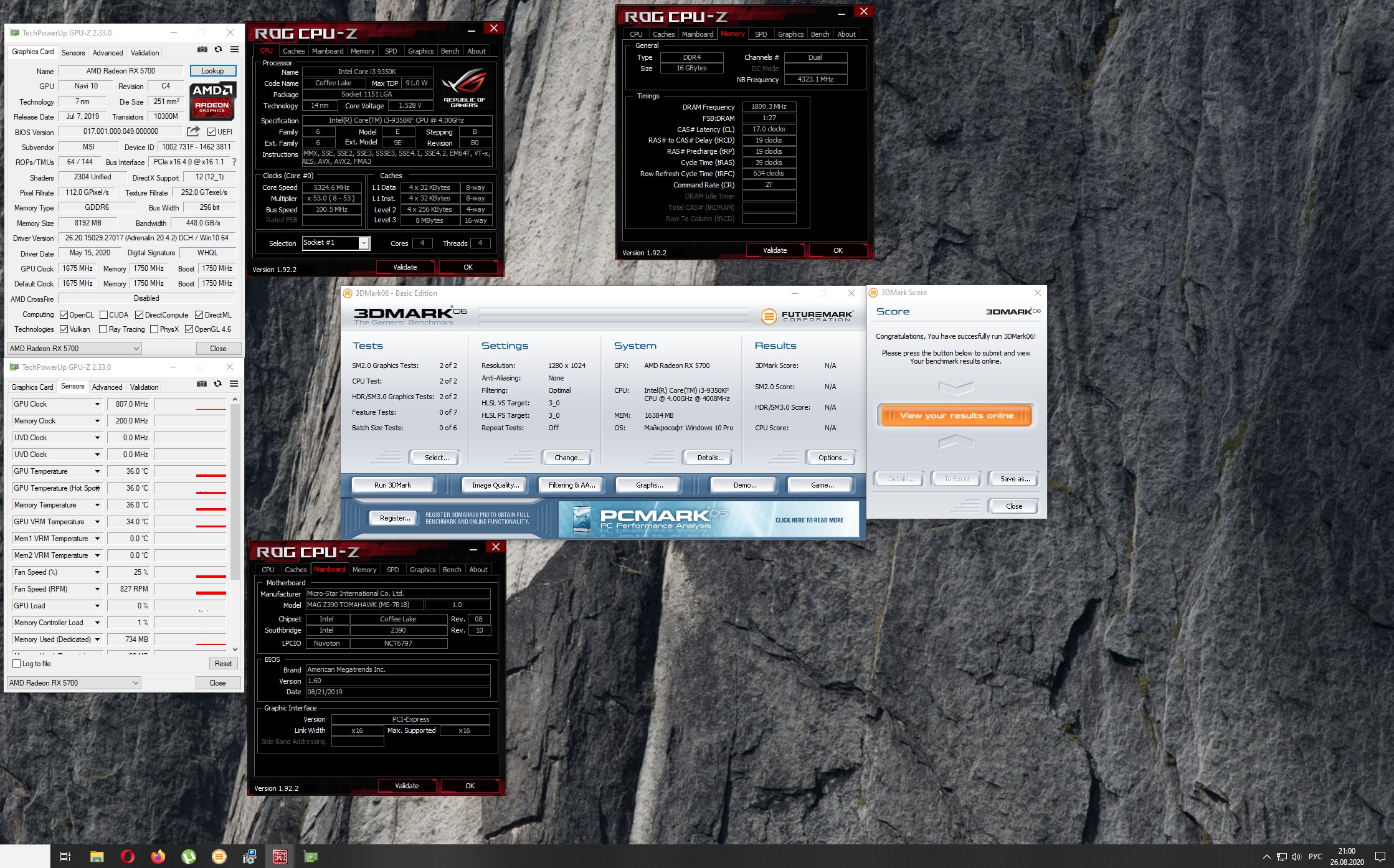Screen dimensions: 1394x868
Task: Switch to 3DMark06 orange taskbar icon
Action: click(x=219, y=857)
